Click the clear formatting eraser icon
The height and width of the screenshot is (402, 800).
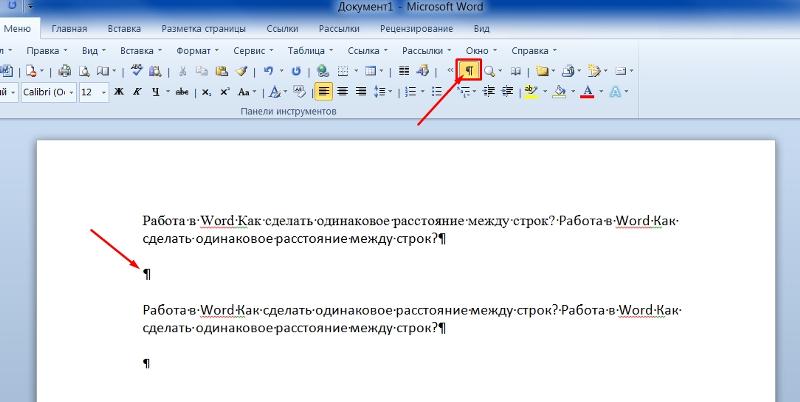click(x=299, y=92)
